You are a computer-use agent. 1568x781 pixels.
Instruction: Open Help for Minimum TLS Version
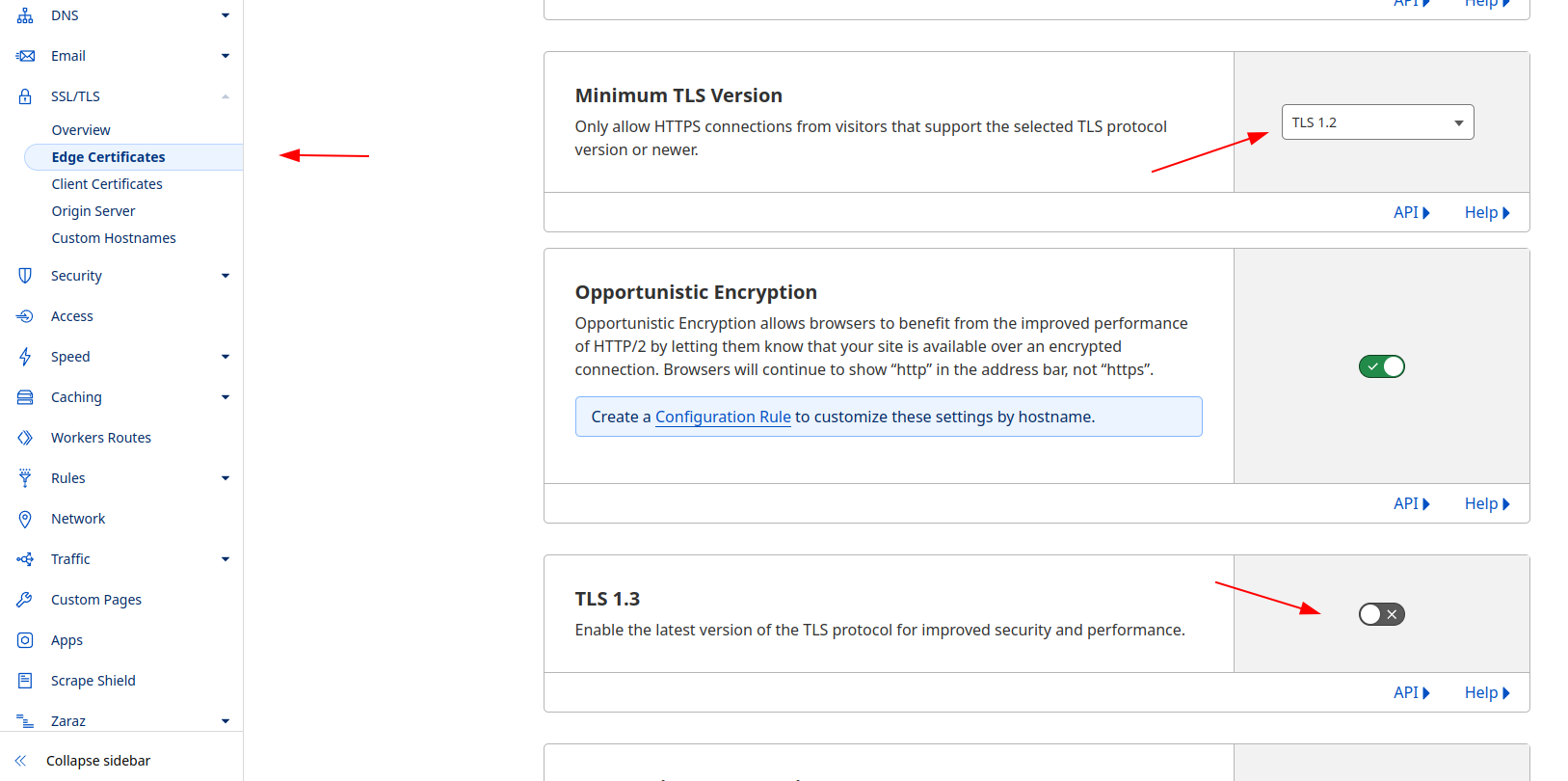(x=1486, y=212)
